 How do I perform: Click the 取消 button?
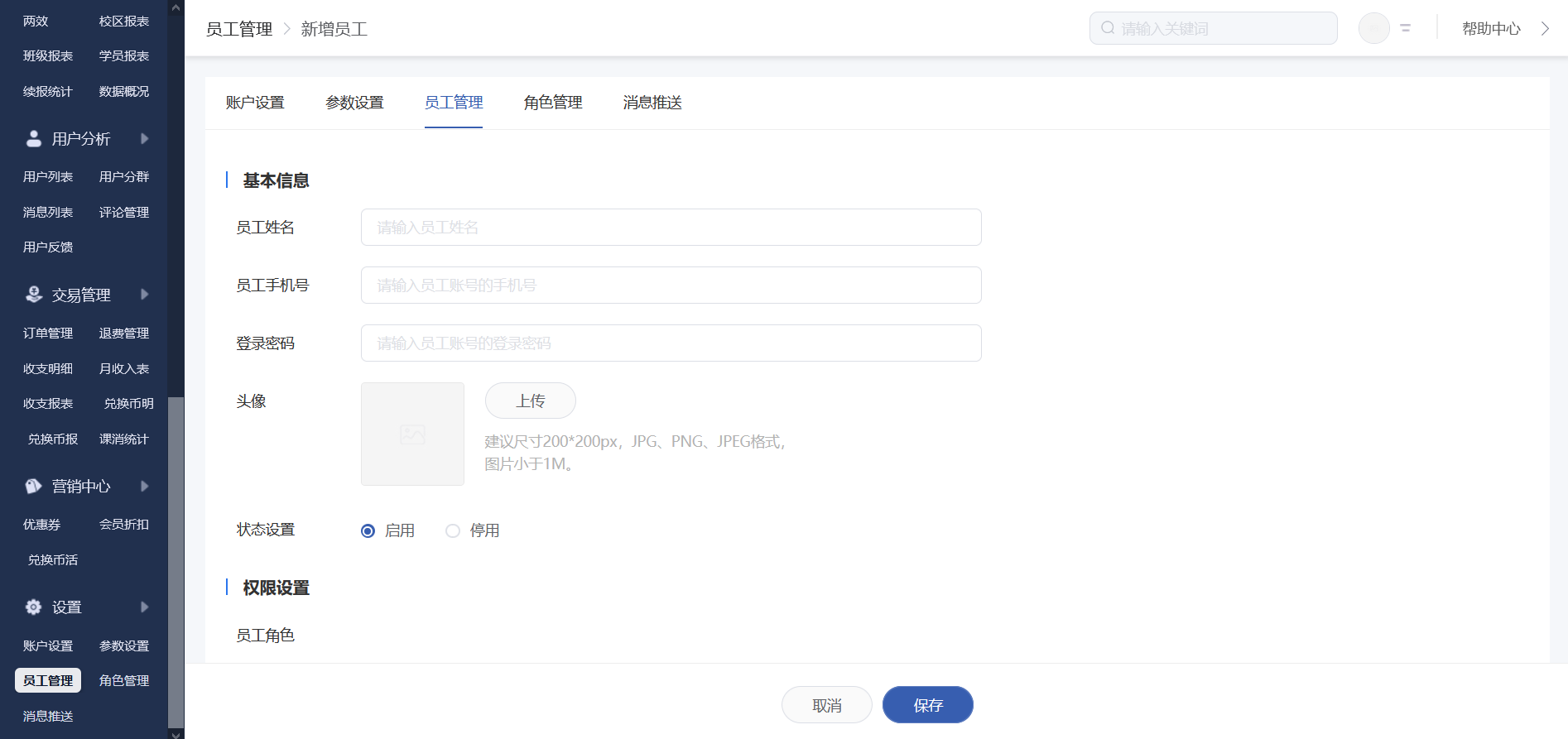coord(827,705)
